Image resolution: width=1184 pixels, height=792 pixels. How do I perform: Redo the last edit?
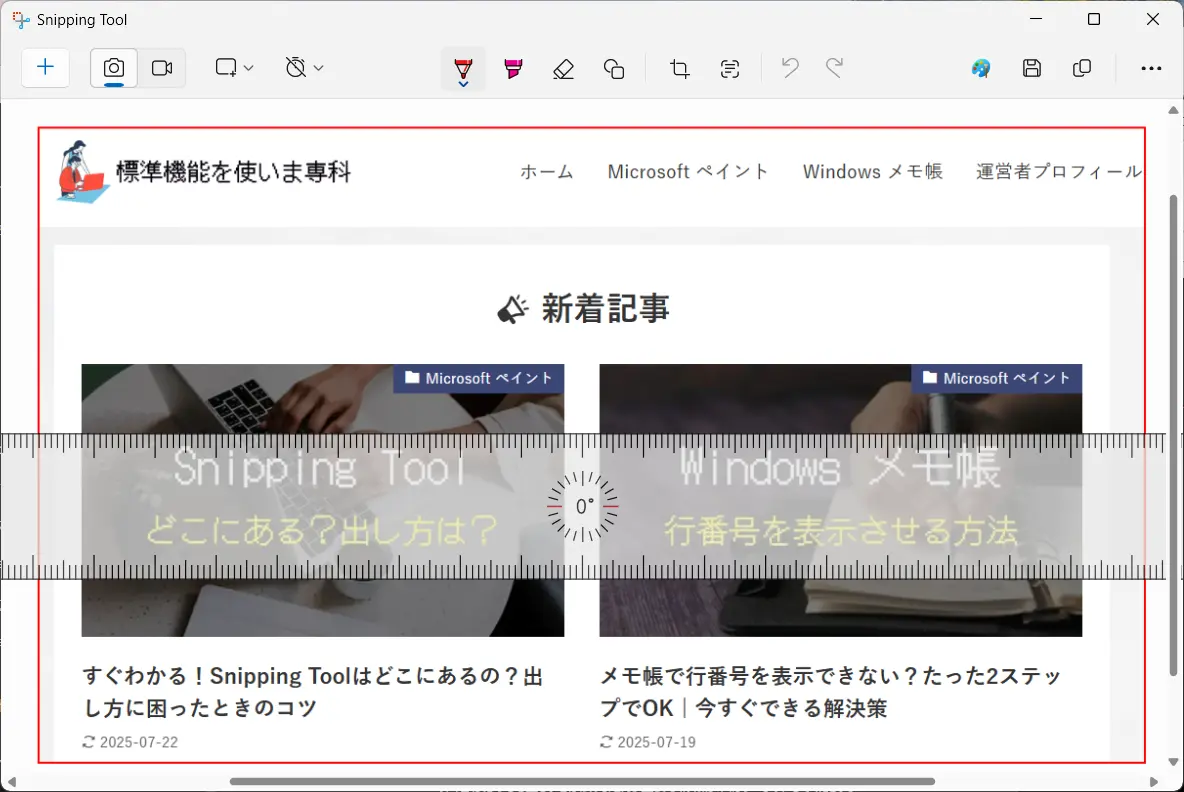point(834,68)
